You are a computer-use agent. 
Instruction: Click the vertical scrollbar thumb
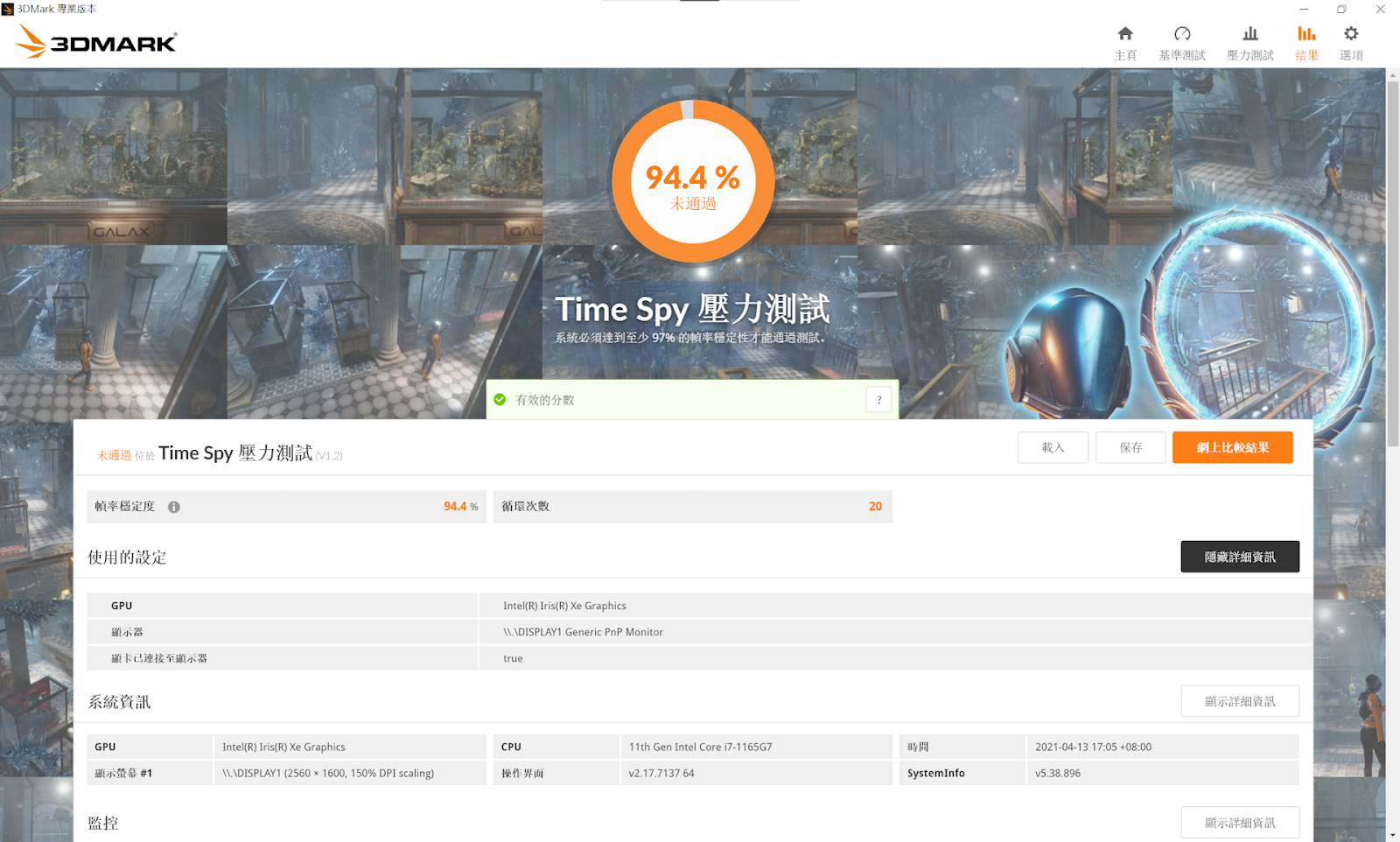(1392, 263)
